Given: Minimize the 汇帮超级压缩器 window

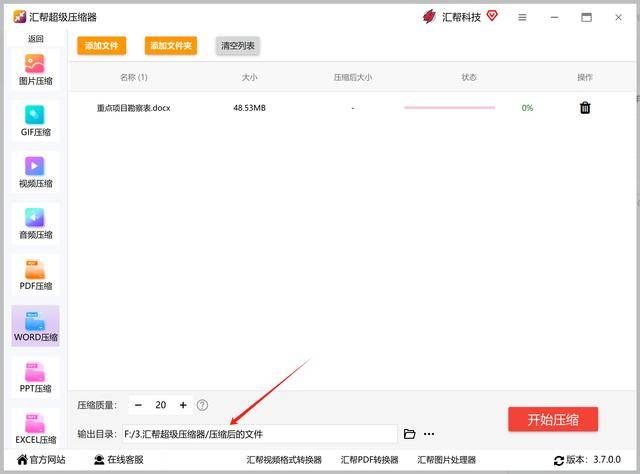Looking at the screenshot, I should click(554, 18).
